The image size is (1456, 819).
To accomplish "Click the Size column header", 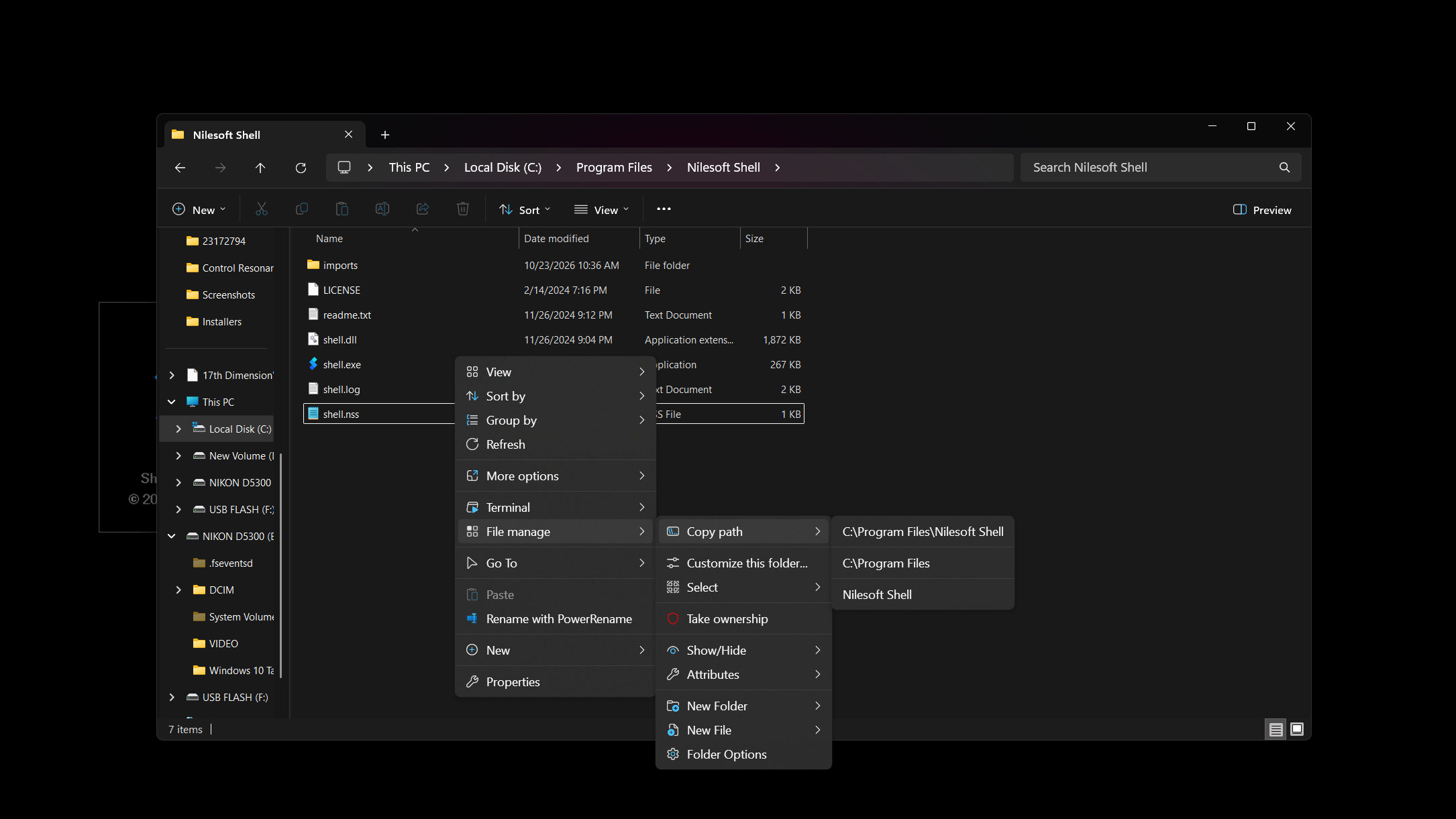I will 774,239.
